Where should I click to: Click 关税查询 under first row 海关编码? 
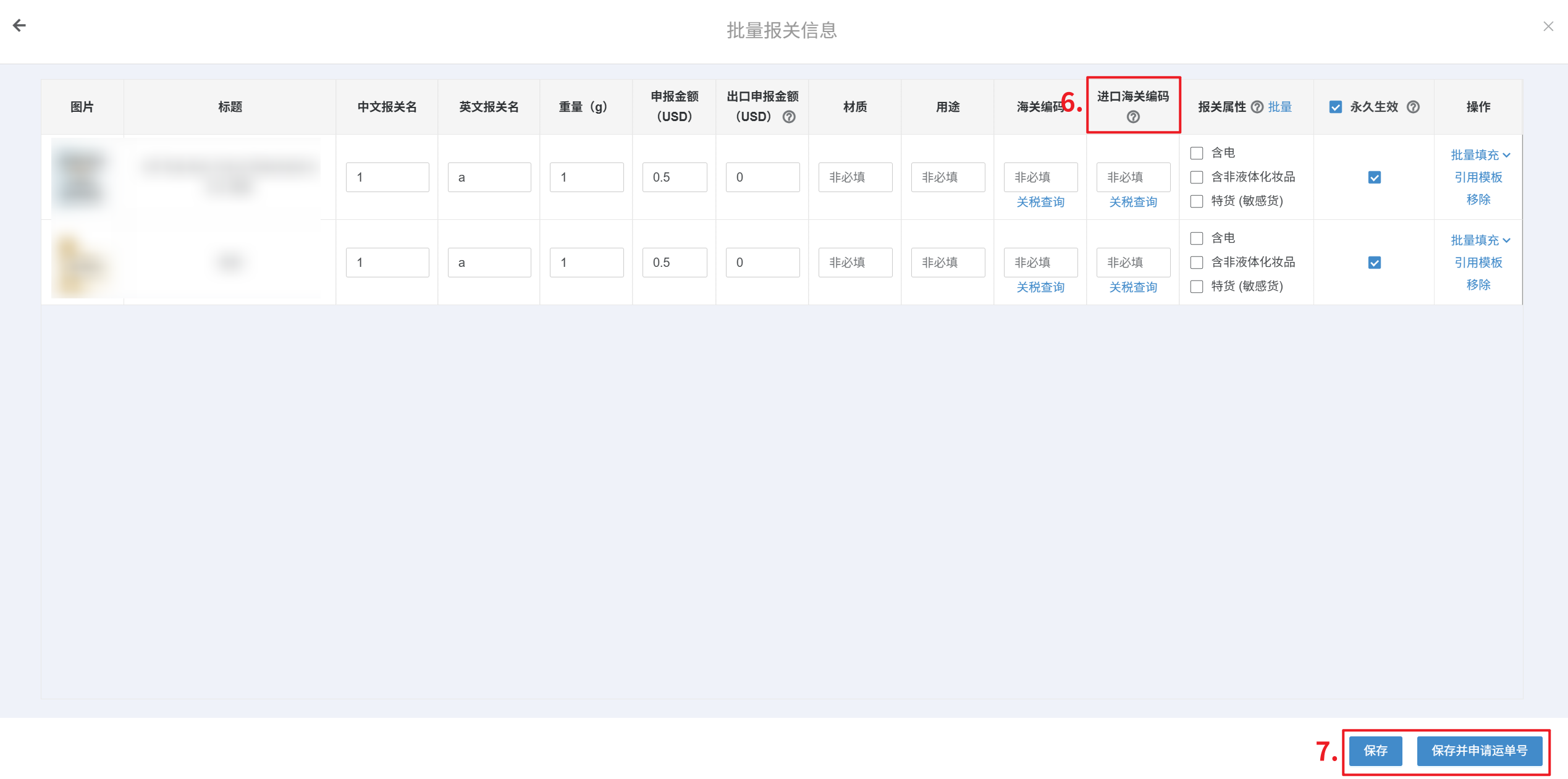[x=1040, y=202]
